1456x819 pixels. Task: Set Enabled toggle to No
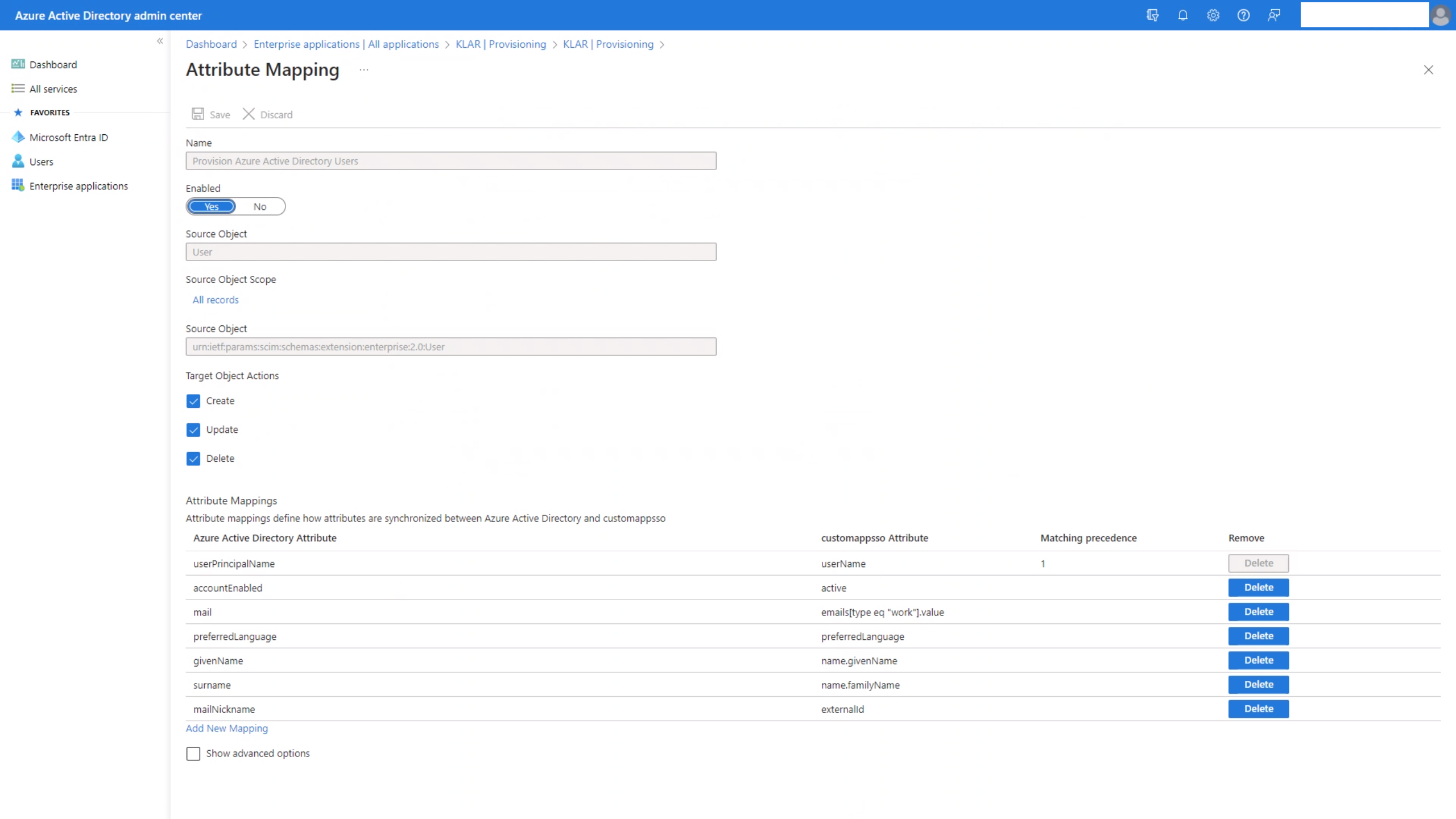point(260,206)
